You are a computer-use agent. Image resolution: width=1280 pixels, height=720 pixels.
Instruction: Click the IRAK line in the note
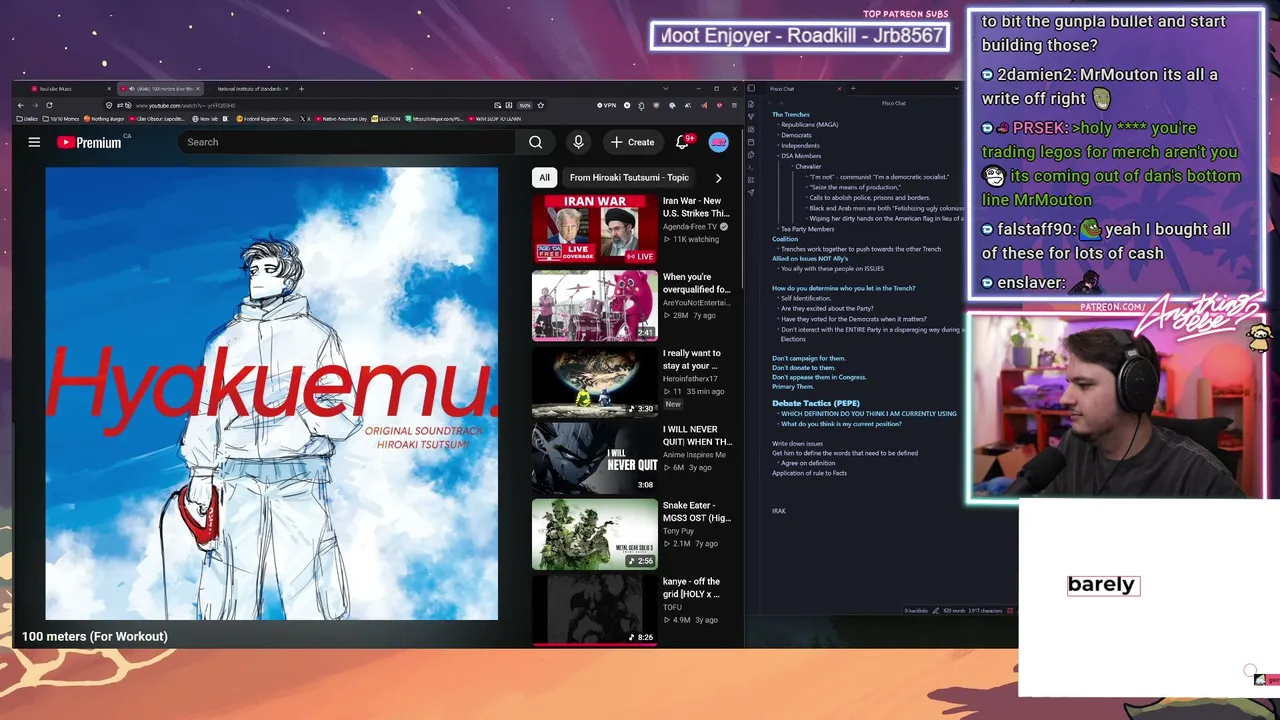pos(779,511)
